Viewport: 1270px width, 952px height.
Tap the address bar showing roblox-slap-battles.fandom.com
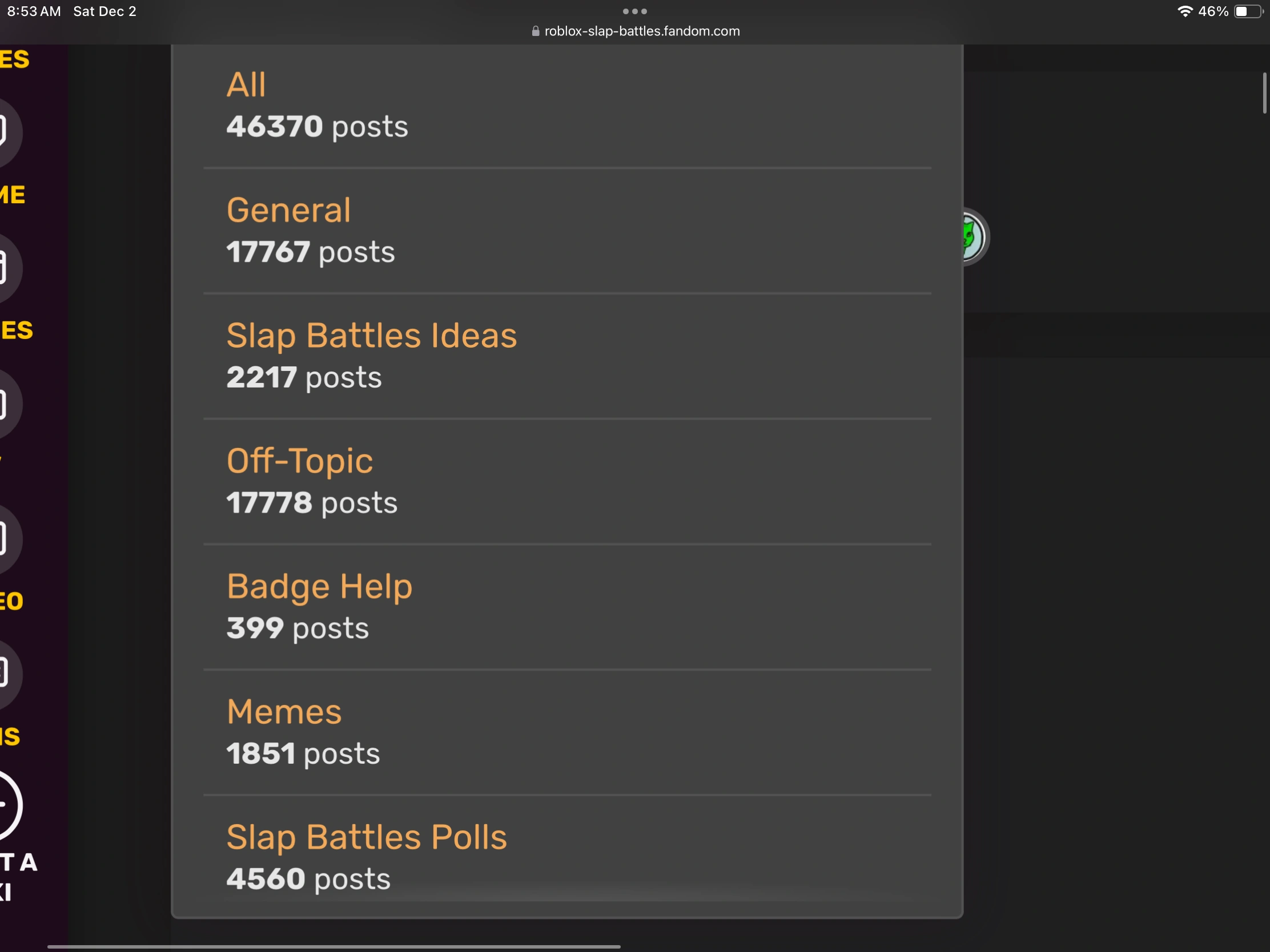coord(641,31)
